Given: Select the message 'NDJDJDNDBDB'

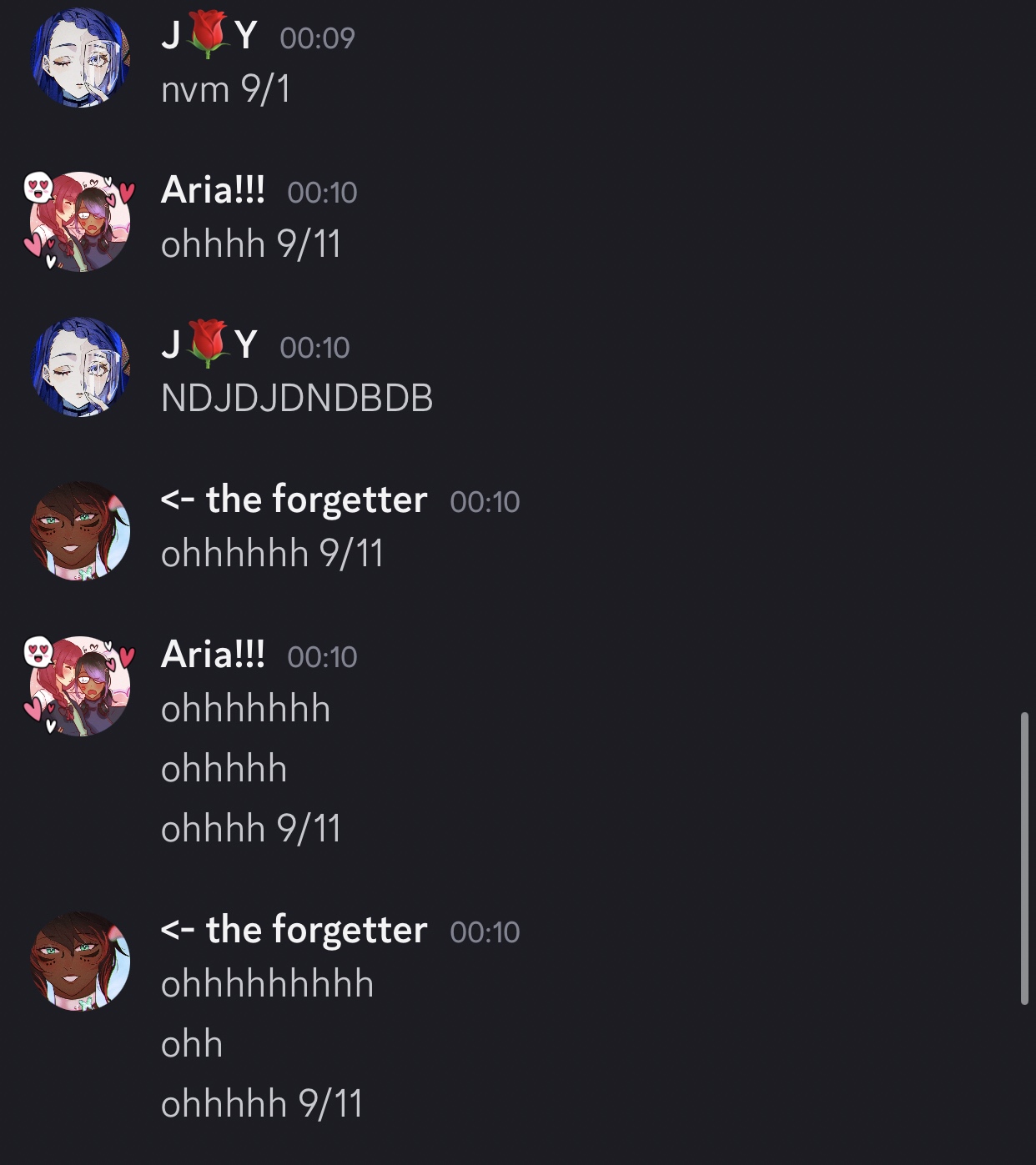Looking at the screenshot, I should pyautogui.click(x=297, y=398).
